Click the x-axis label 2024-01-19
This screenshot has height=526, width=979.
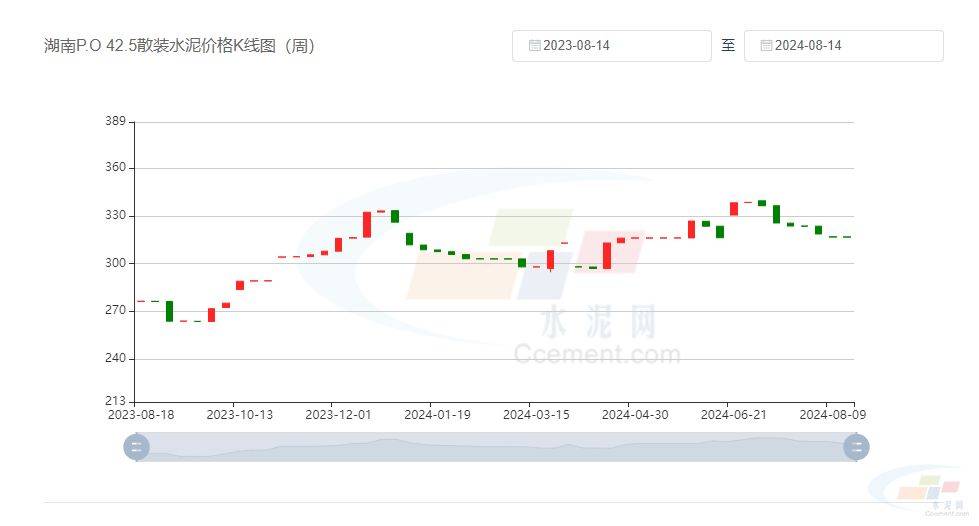(437, 415)
